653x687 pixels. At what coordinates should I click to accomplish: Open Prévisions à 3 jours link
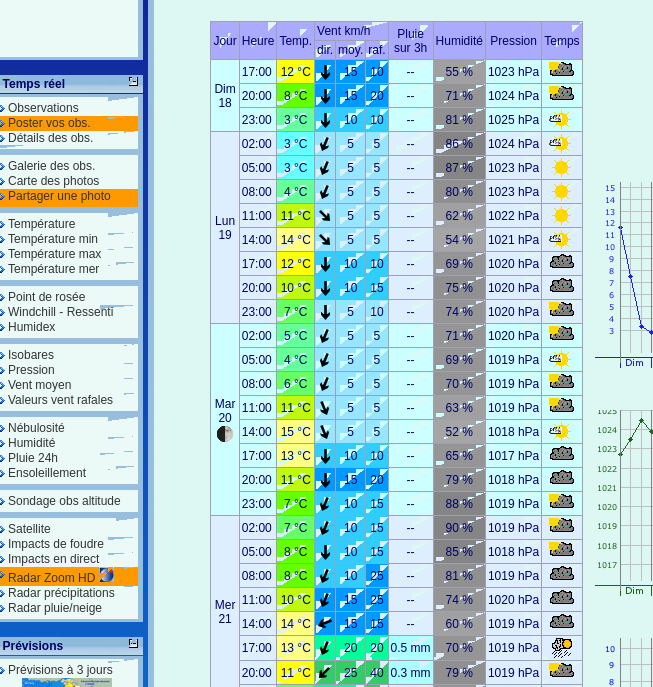click(60, 669)
